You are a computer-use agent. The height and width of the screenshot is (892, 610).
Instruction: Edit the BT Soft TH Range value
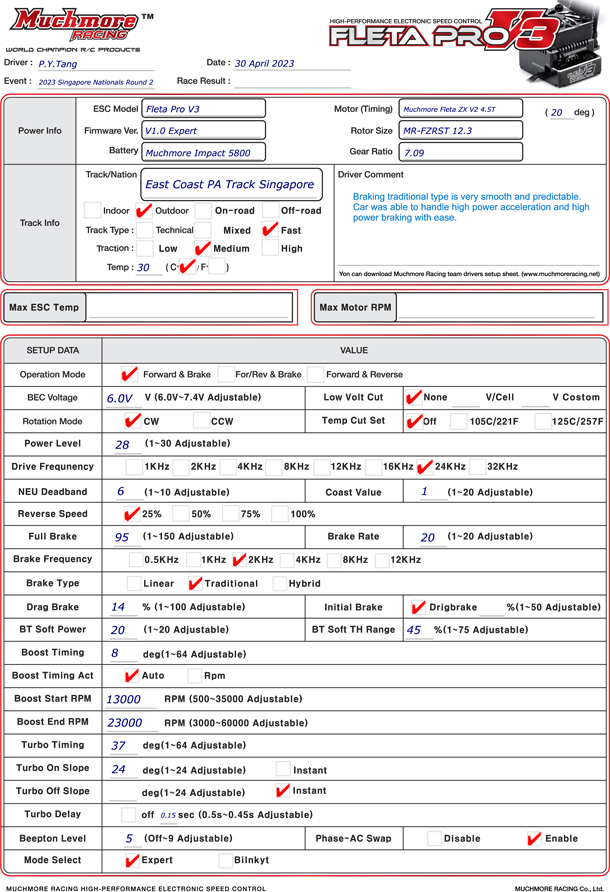tap(418, 630)
